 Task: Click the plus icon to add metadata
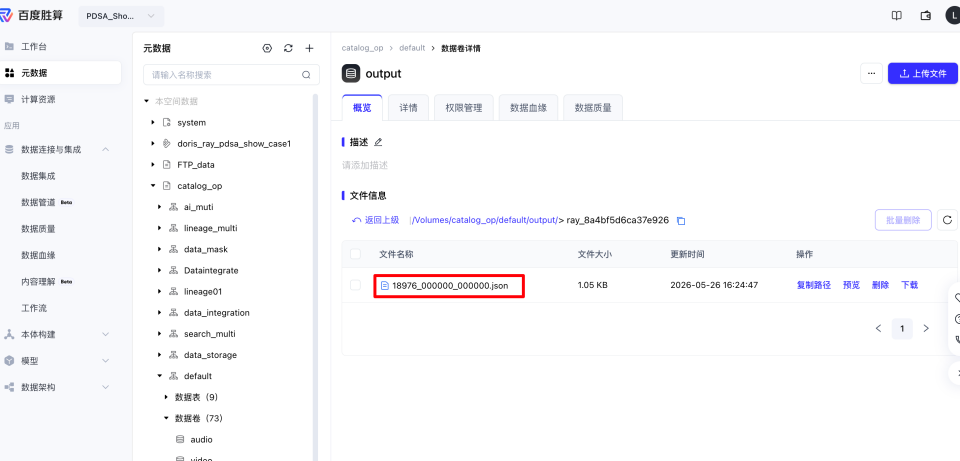click(x=309, y=48)
